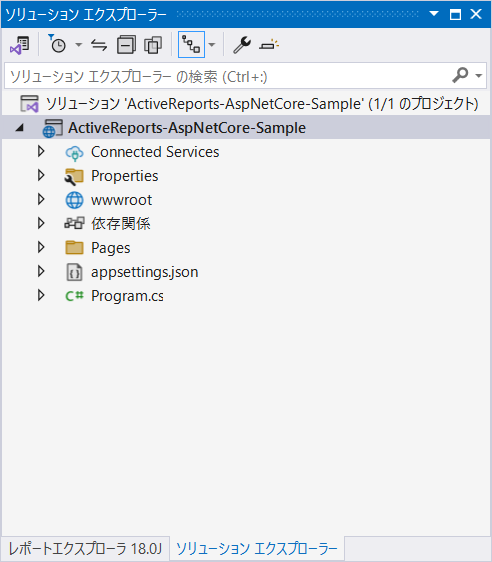Open pending changes filter dropdown arrow
This screenshot has height=562, width=492.
click(x=78, y=45)
